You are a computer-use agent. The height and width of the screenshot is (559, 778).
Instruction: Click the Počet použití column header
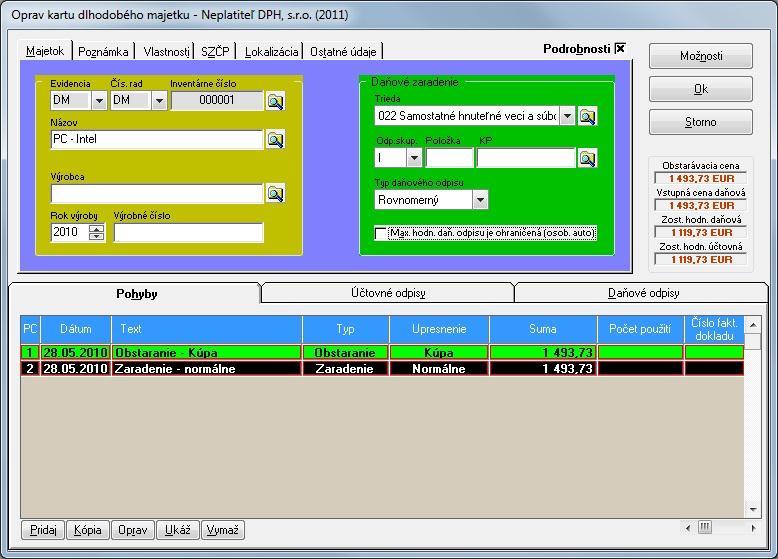click(640, 329)
